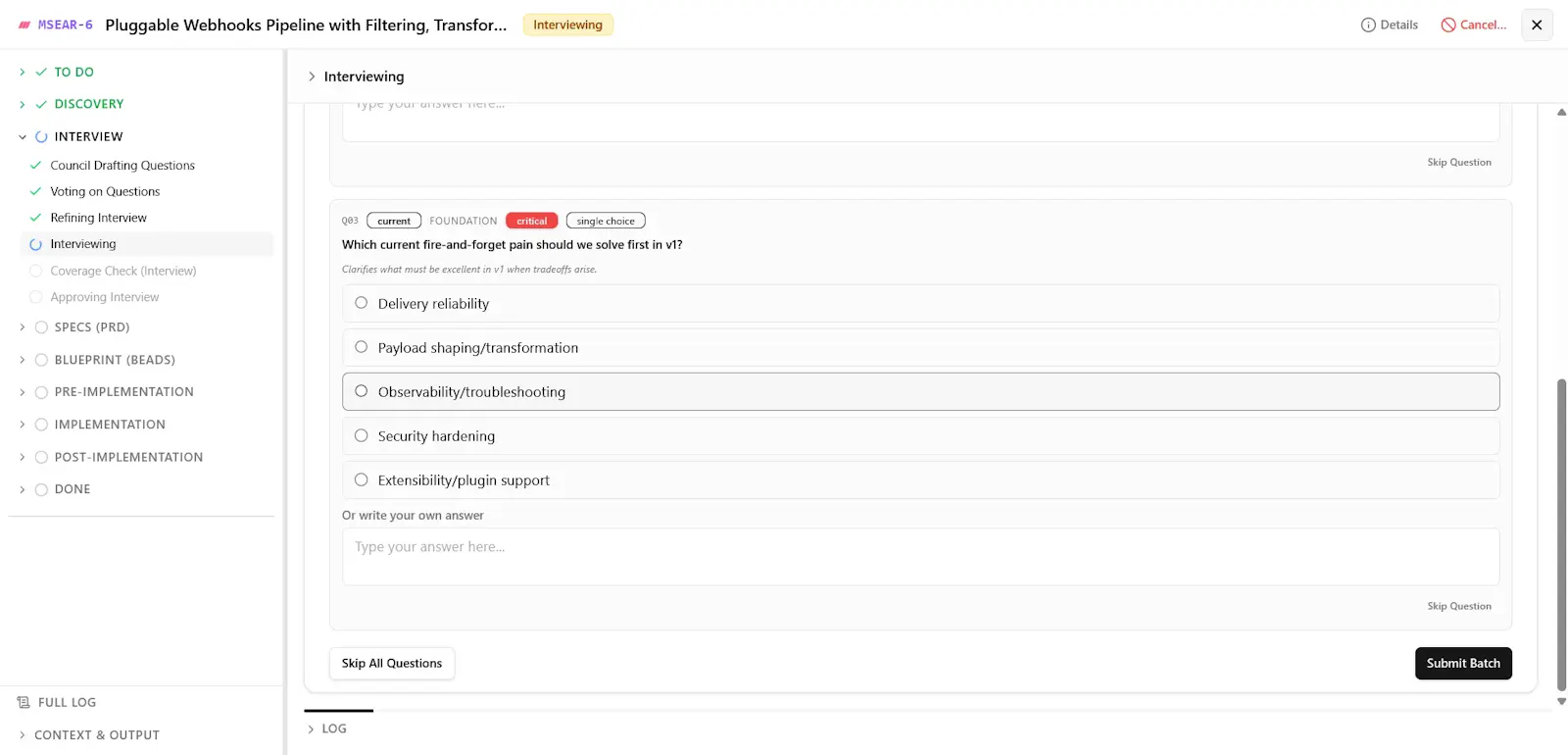Click the vertical scrollbar thumb
This screenshot has height=755, width=1568.
(1561, 534)
